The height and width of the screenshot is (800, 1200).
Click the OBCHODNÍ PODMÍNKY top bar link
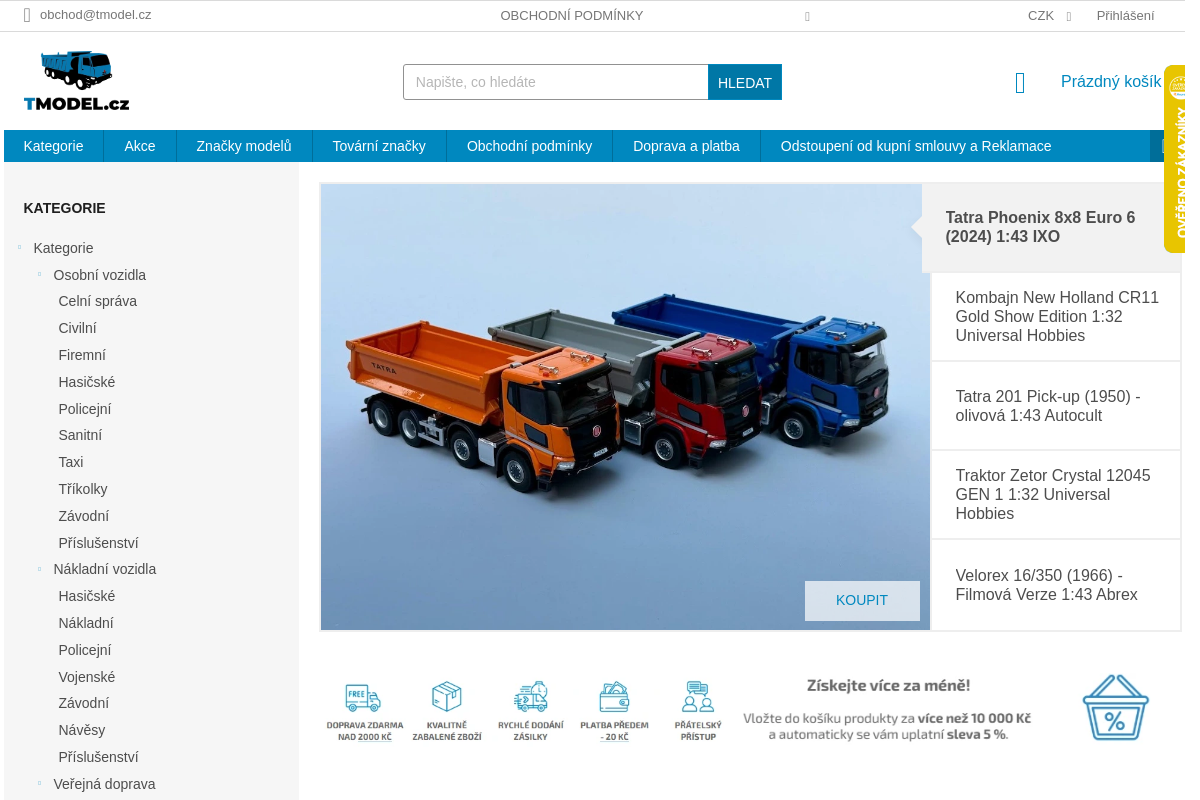(x=572, y=15)
